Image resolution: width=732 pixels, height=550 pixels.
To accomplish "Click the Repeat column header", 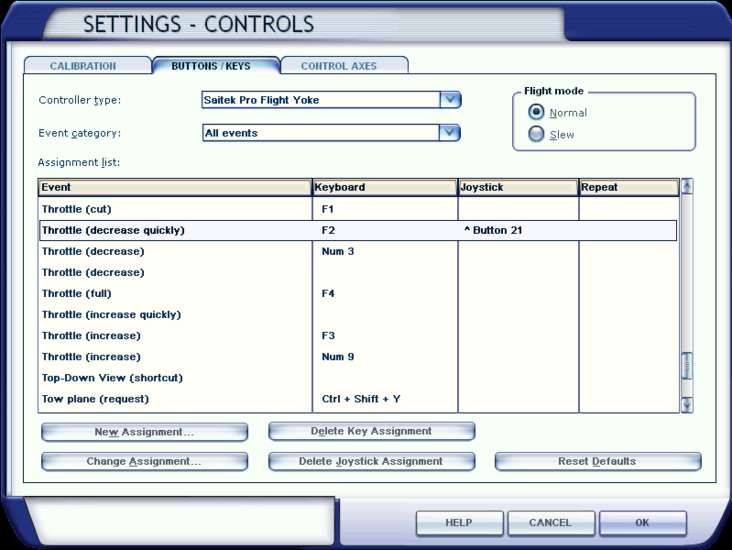I will (629, 187).
